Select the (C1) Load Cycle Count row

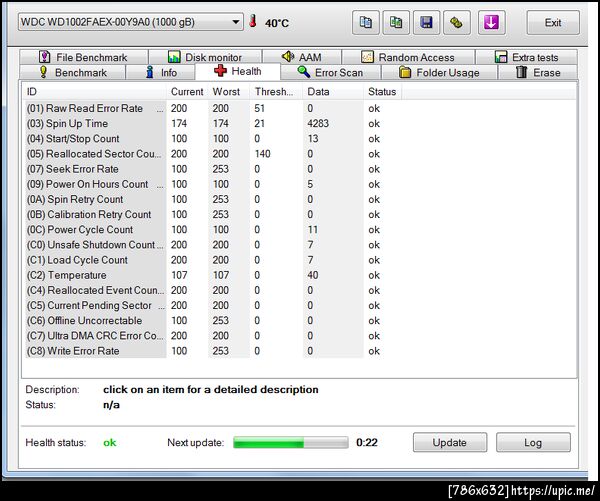point(212,260)
